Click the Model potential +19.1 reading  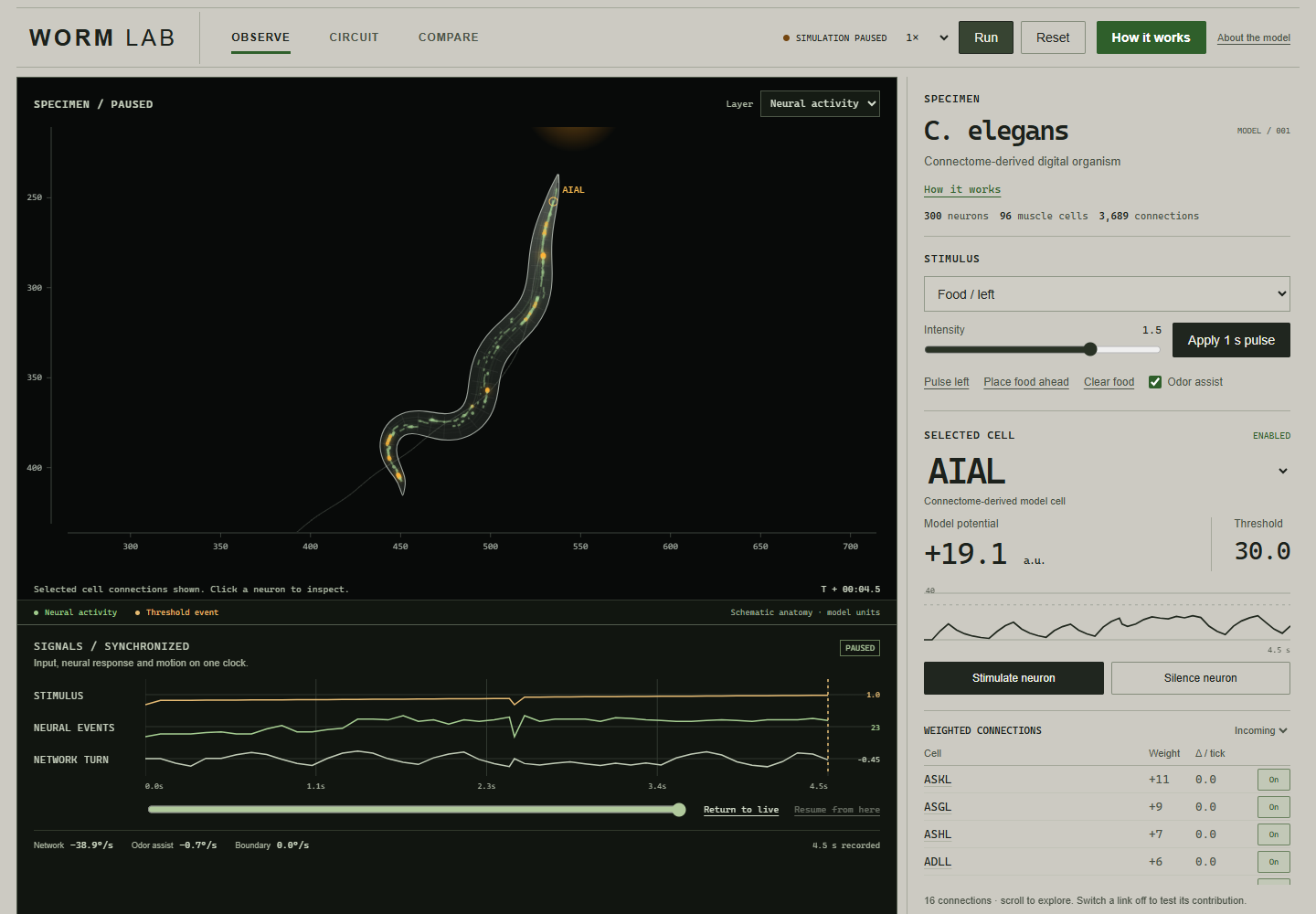(965, 554)
